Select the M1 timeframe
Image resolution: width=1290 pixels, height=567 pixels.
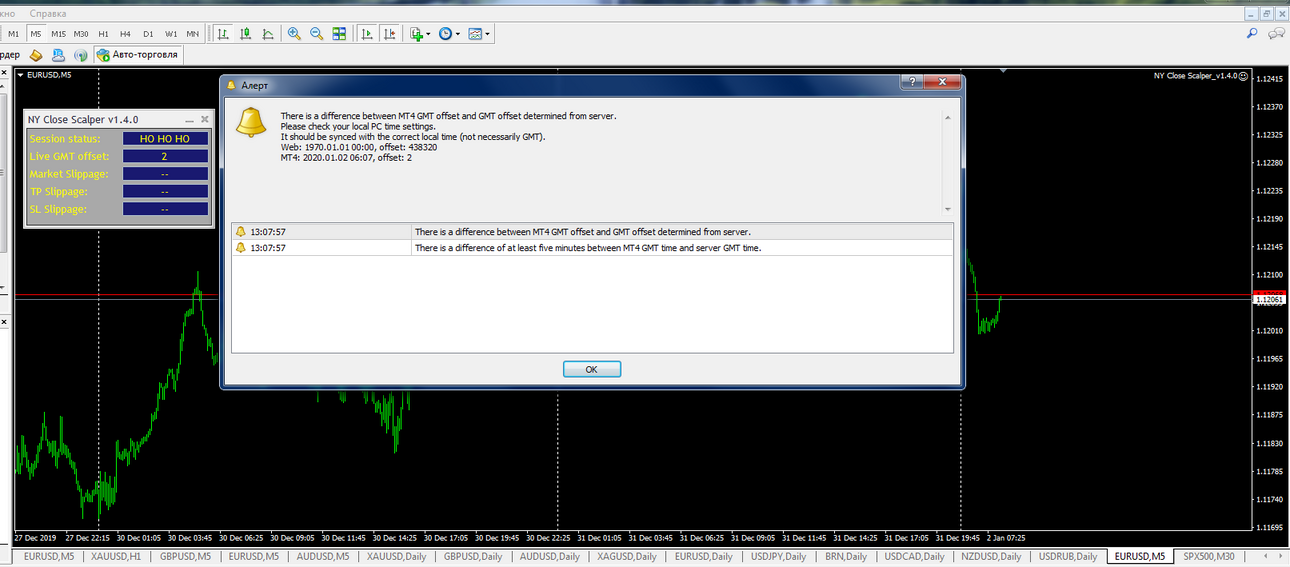13,34
